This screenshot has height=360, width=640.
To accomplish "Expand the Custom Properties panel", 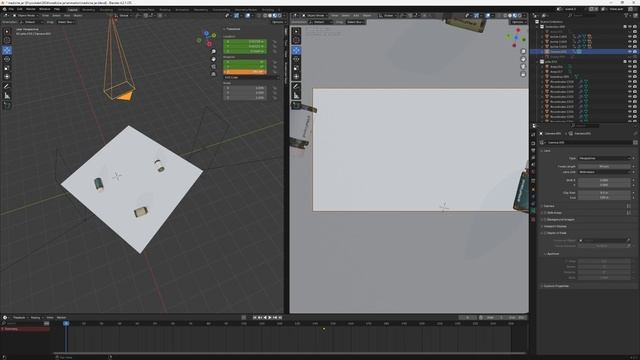I will (x=556, y=286).
